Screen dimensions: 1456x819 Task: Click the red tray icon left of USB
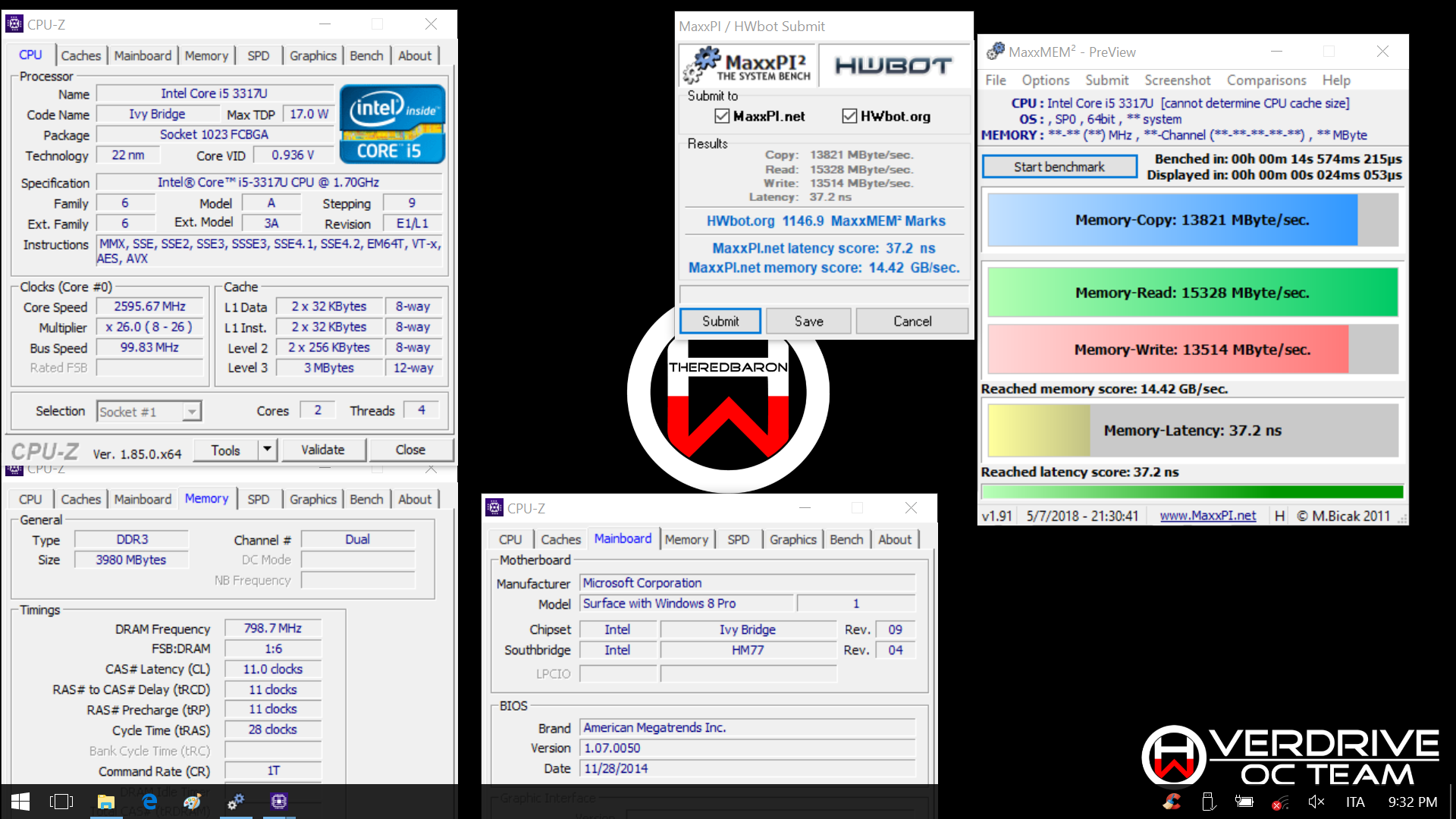tap(1172, 802)
